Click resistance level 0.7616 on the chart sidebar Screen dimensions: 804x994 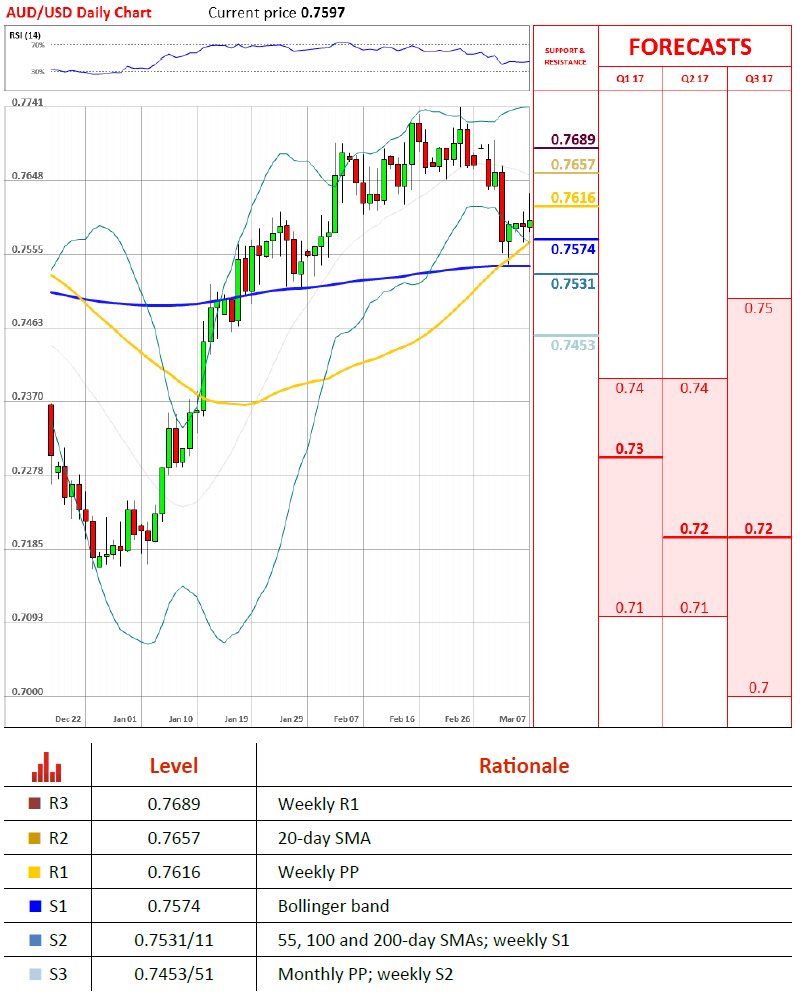pos(573,197)
